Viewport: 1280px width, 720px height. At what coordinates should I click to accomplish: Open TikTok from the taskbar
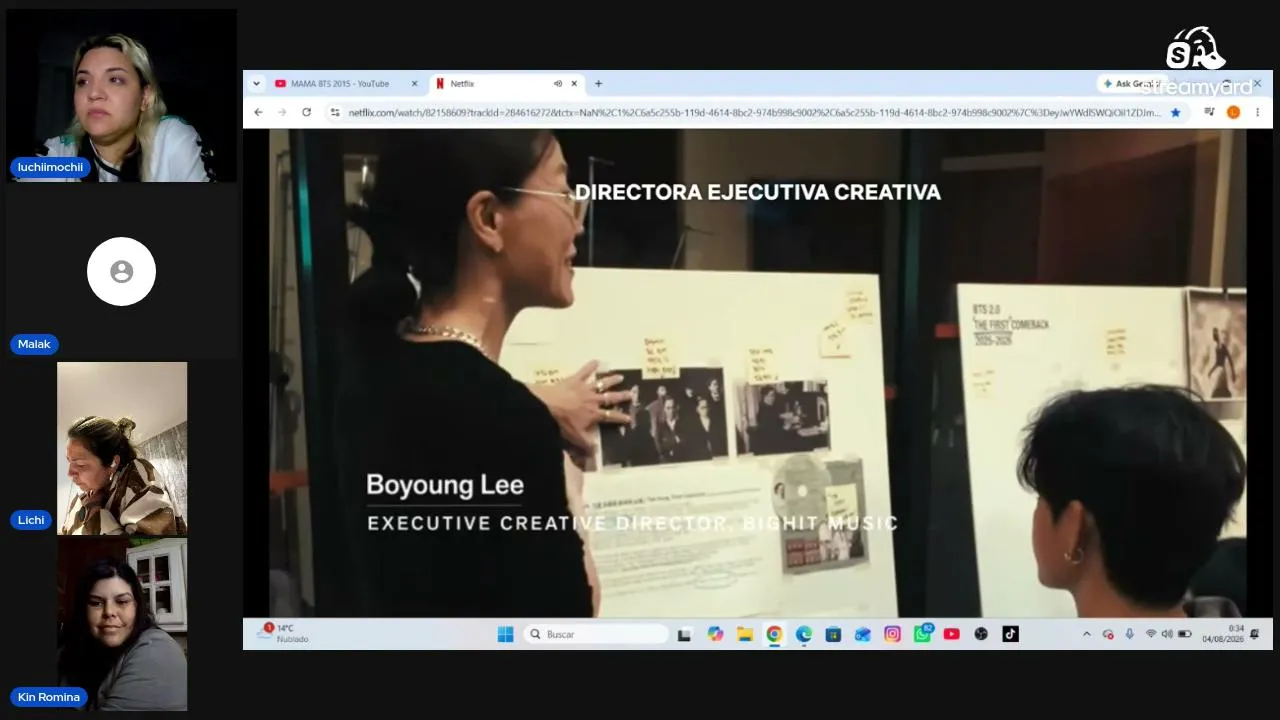(x=1011, y=634)
